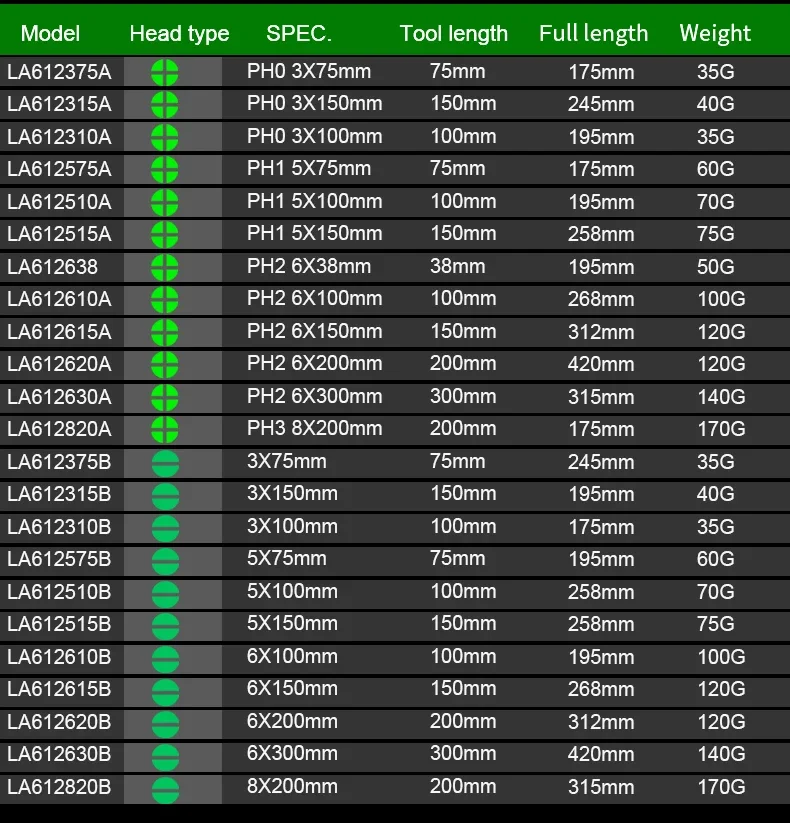Select the cross head icon in LA612638 row
Image resolution: width=790 pixels, height=823 pixels.
click(165, 268)
